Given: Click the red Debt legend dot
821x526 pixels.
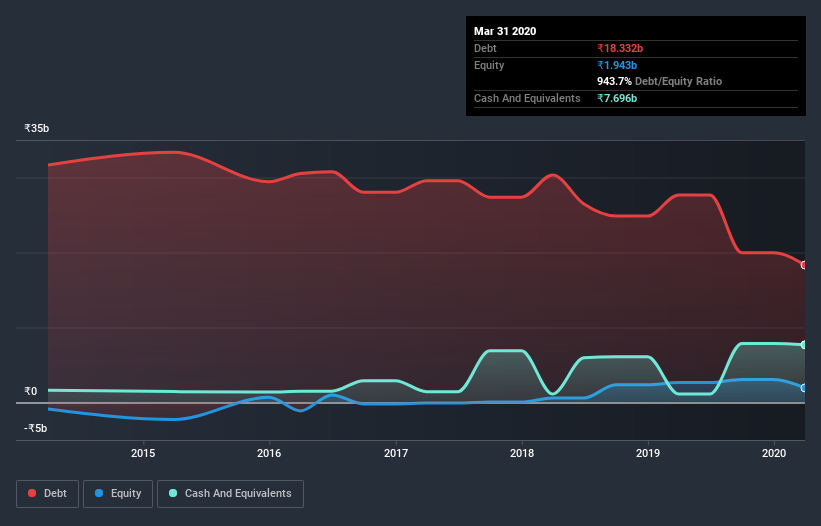Looking at the screenshot, I should pos(32,493).
